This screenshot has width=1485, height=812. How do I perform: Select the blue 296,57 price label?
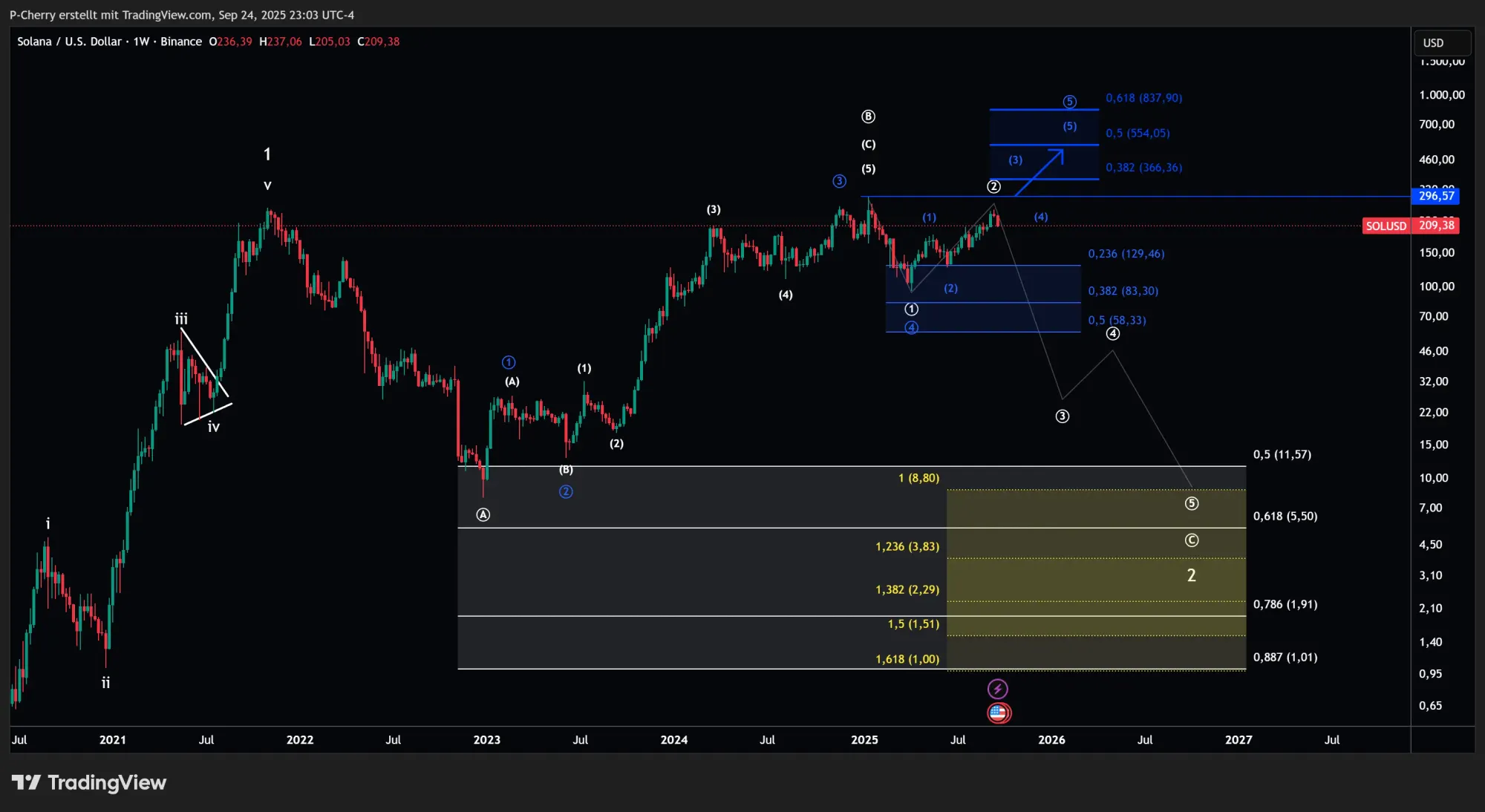[x=1436, y=196]
